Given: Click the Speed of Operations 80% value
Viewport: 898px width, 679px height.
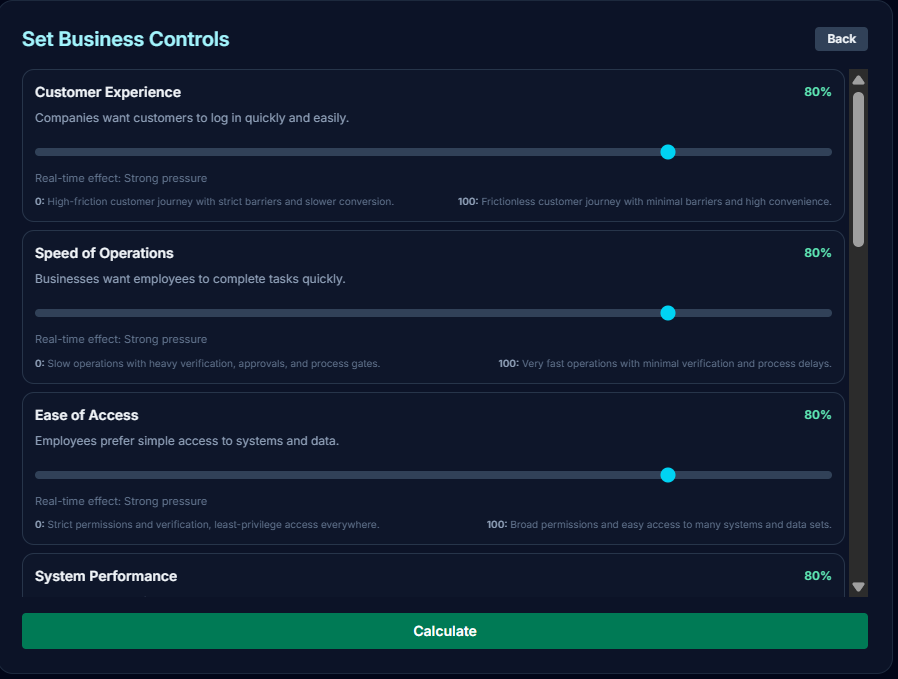Looking at the screenshot, I should 817,253.
